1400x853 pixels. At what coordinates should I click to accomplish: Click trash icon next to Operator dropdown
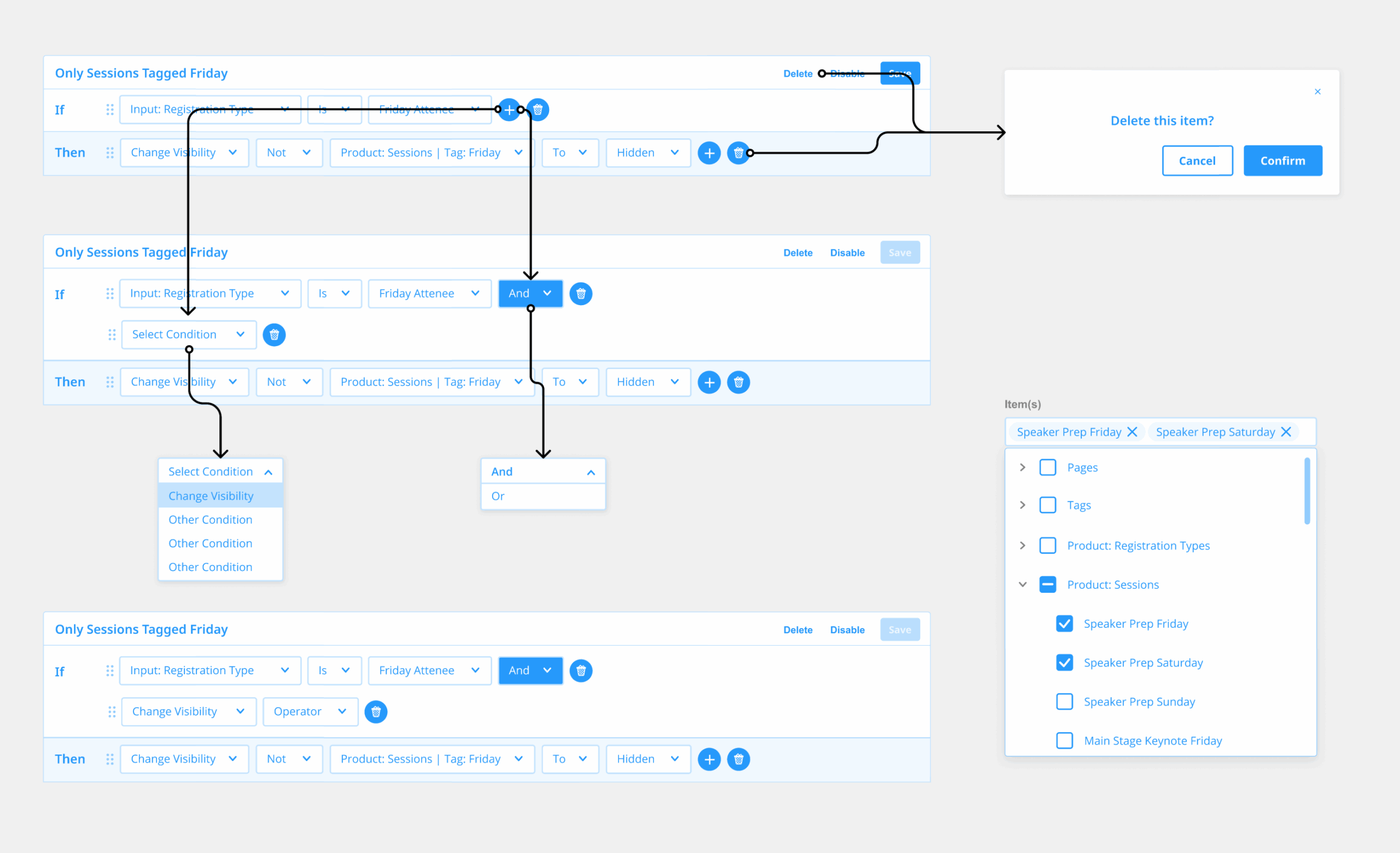(x=376, y=711)
